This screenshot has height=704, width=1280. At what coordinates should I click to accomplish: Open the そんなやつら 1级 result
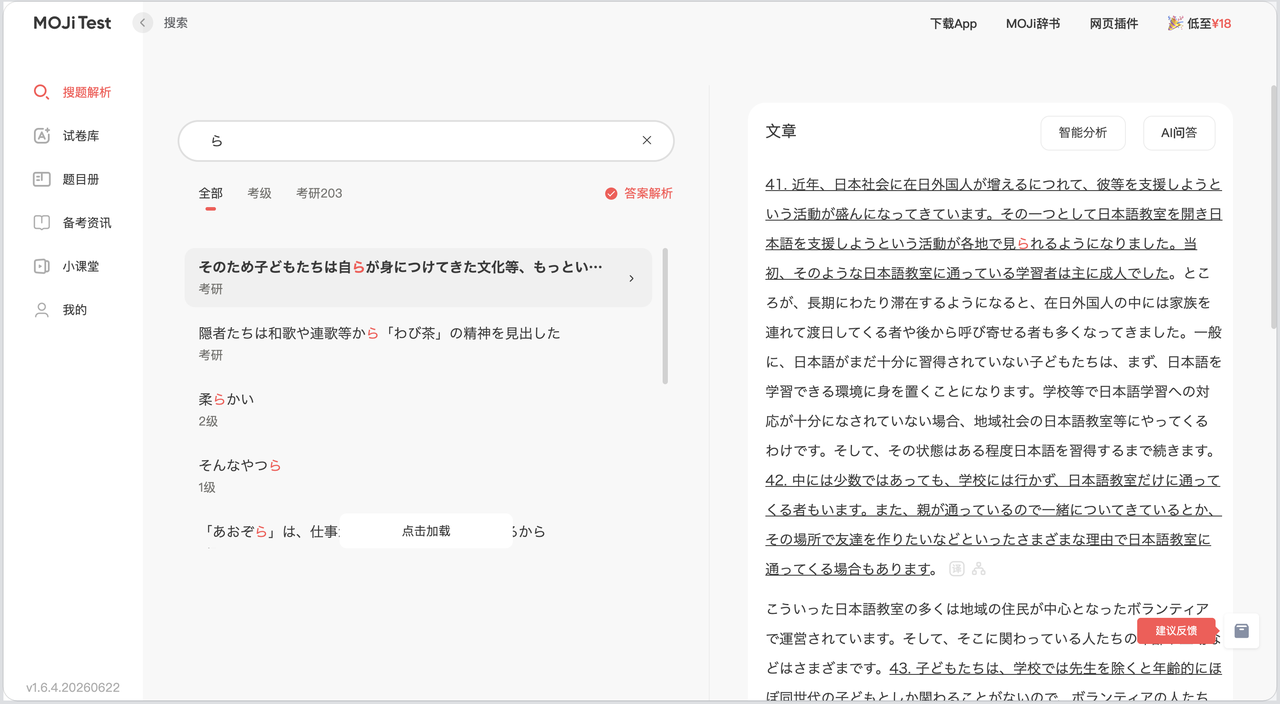418,475
